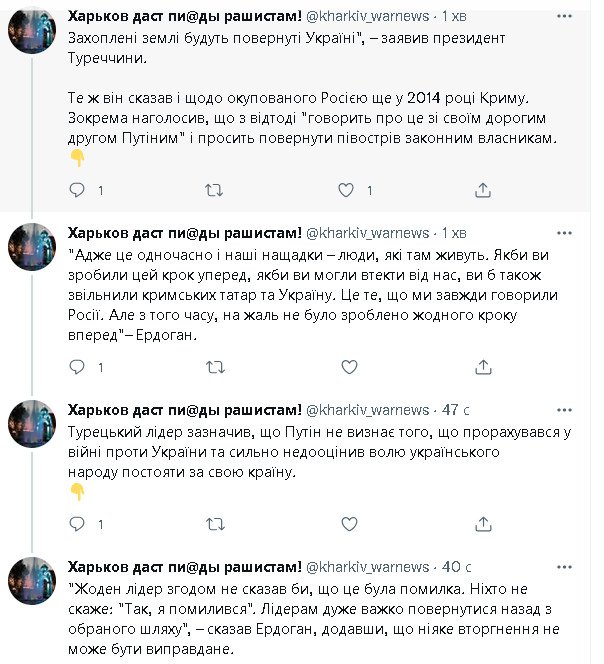The height and width of the screenshot is (664, 604).
Task: Retweet the tweet beginning "Адже це одночасно"
Action: [213, 368]
